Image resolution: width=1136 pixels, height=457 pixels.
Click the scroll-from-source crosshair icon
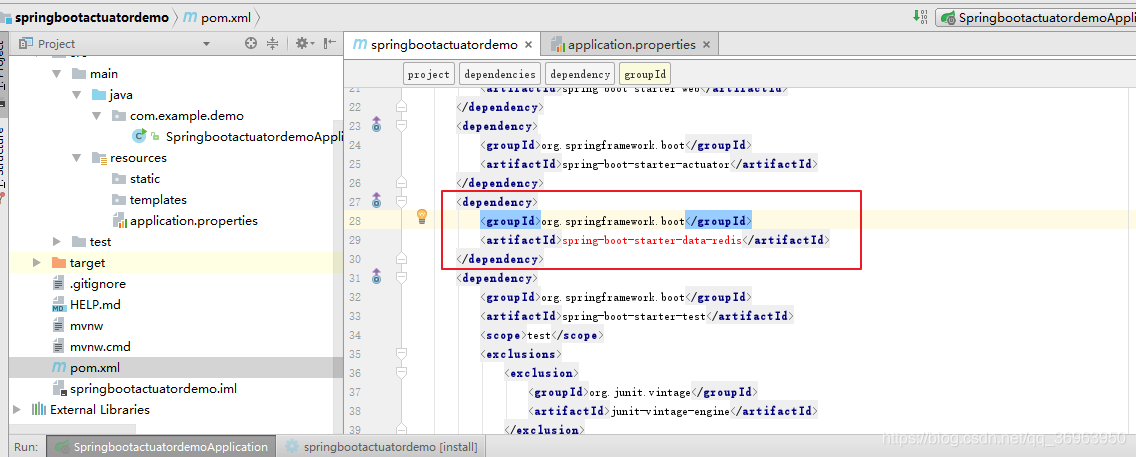(251, 43)
